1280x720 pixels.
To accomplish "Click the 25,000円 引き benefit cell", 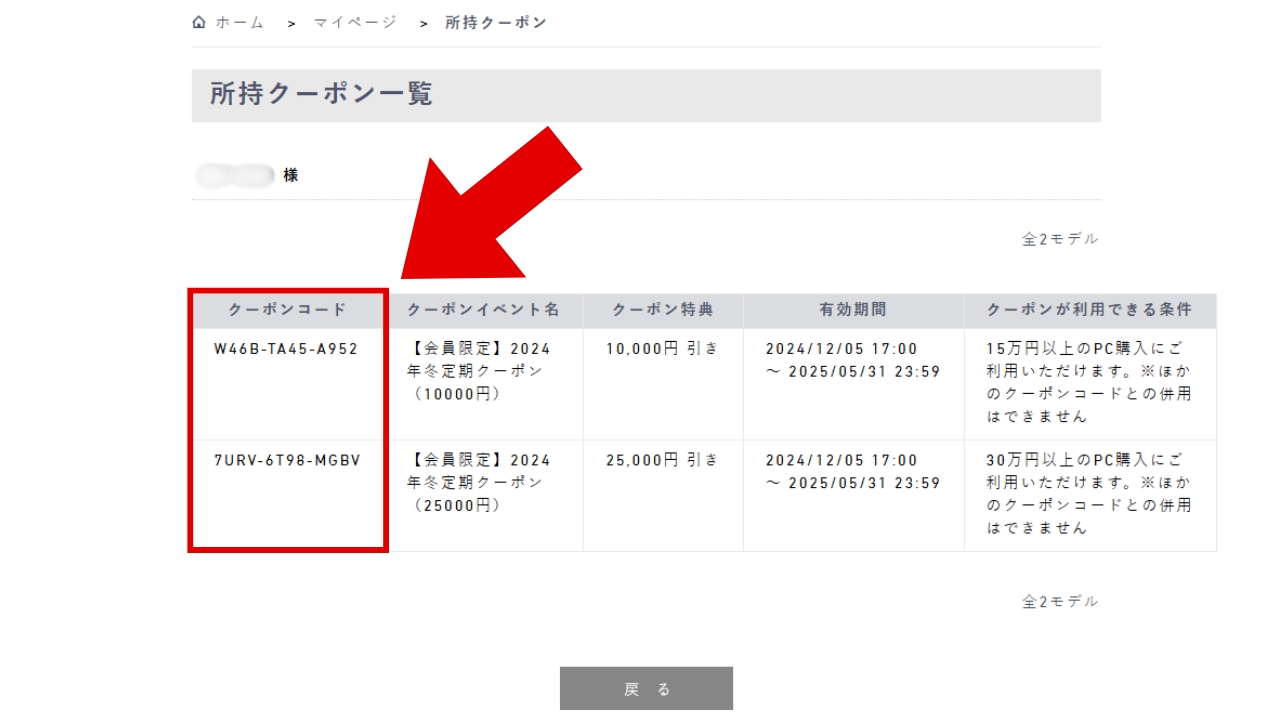I will (662, 460).
